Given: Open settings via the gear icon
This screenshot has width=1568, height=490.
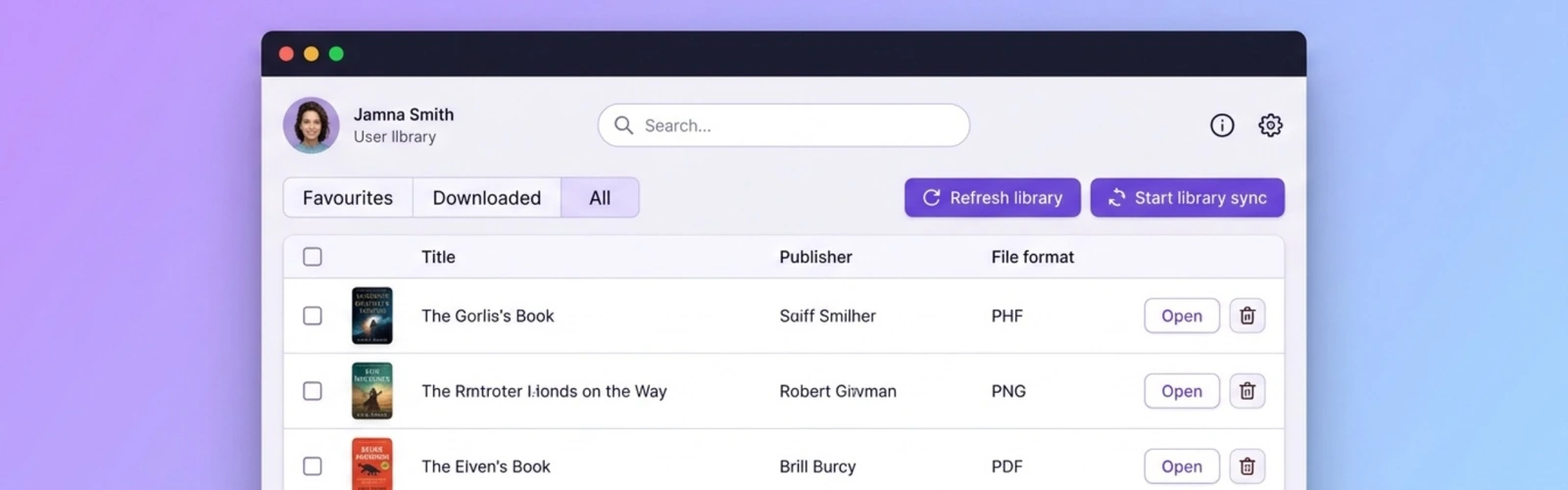Looking at the screenshot, I should (x=1270, y=125).
